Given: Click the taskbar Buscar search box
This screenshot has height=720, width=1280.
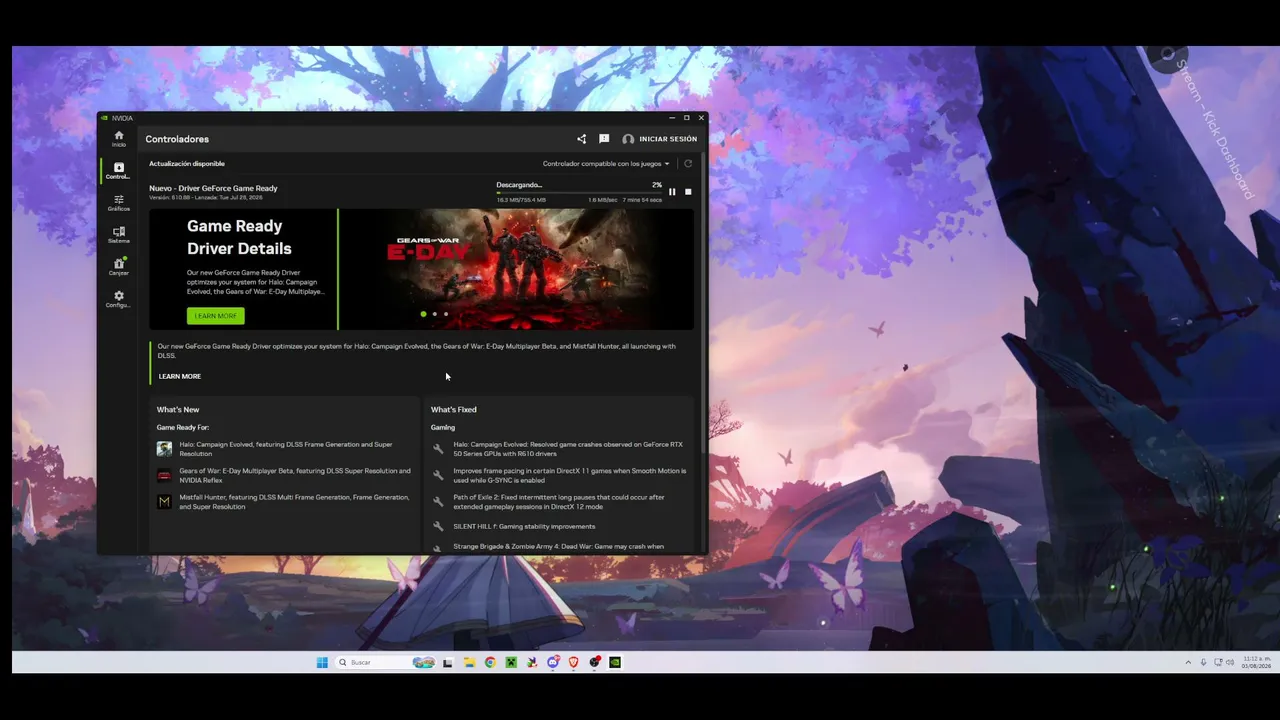Looking at the screenshot, I should [385, 662].
